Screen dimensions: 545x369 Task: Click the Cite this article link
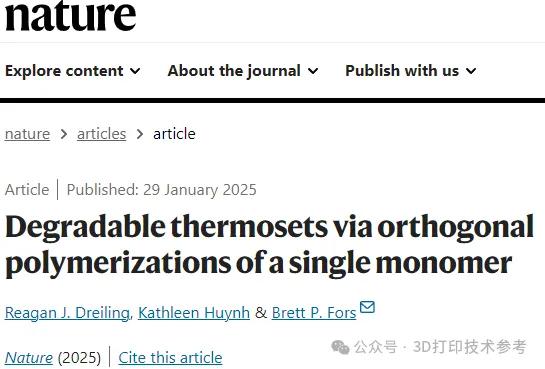pos(170,358)
